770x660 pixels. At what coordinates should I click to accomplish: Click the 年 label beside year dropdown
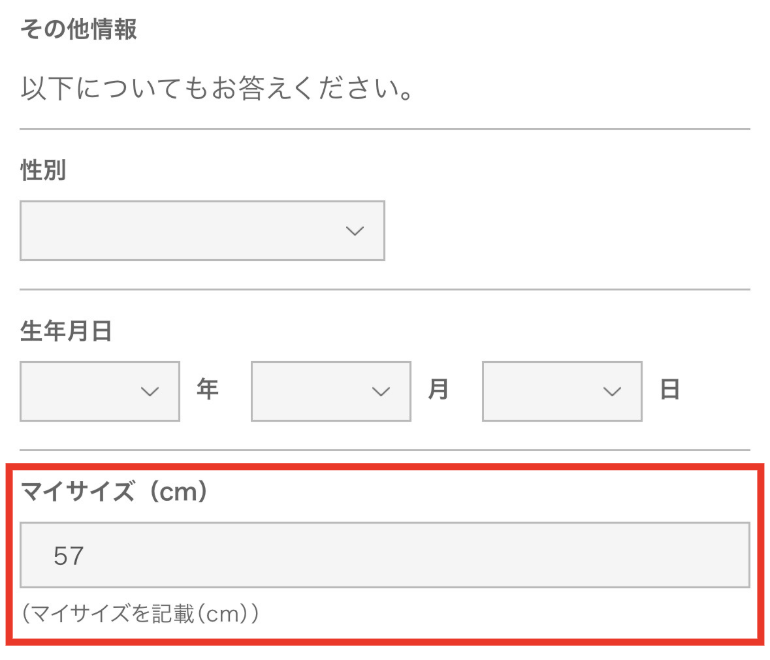click(x=207, y=390)
